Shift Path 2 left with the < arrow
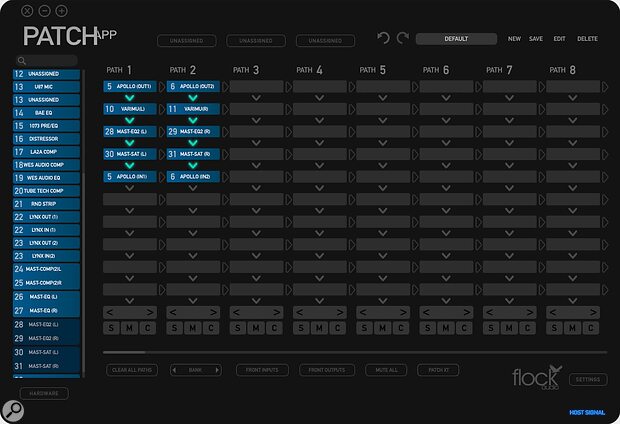Screen dimensions: 620x424 point(173,312)
